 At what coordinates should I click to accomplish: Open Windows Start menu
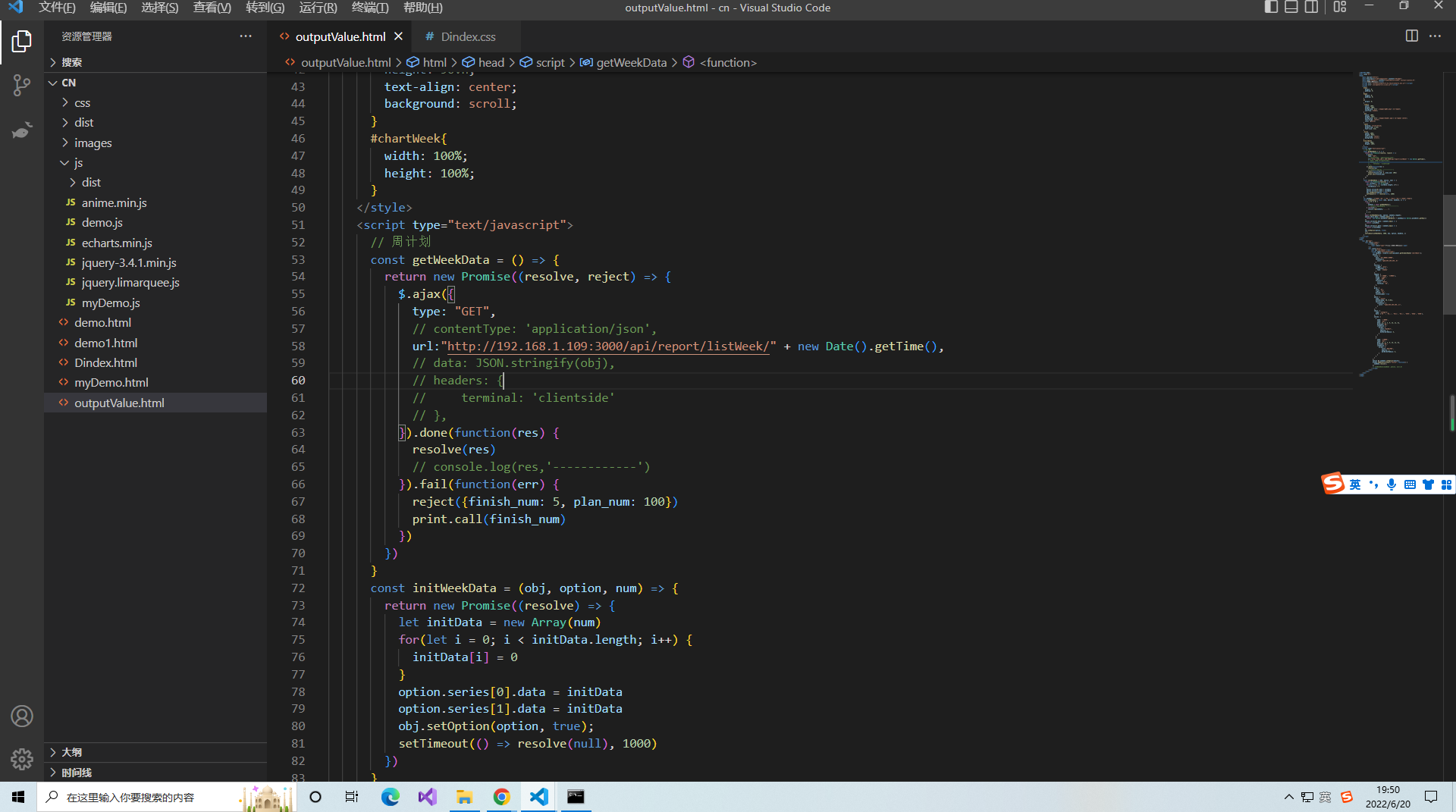pos(18,797)
